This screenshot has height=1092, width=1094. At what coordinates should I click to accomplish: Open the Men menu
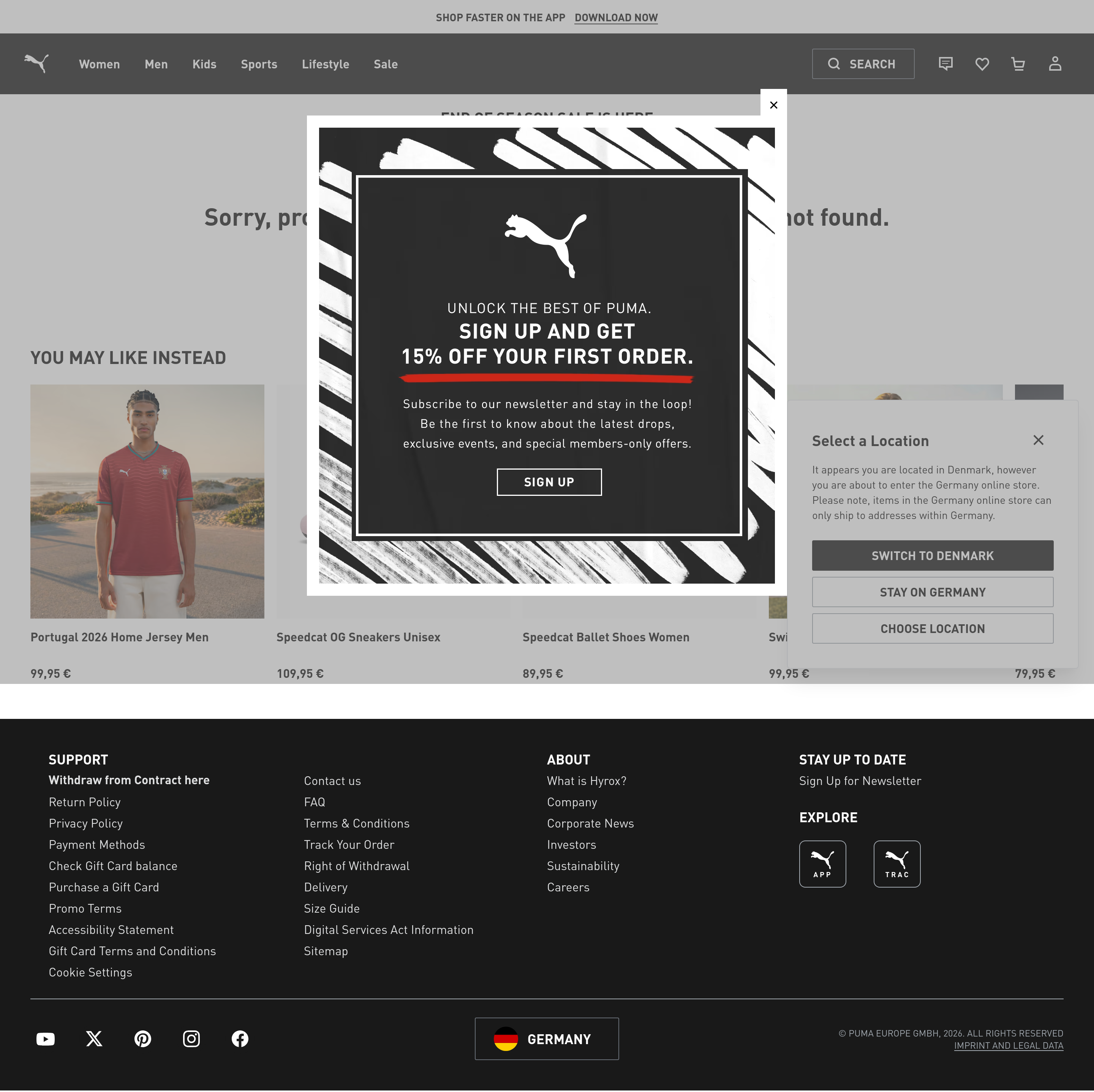(156, 64)
